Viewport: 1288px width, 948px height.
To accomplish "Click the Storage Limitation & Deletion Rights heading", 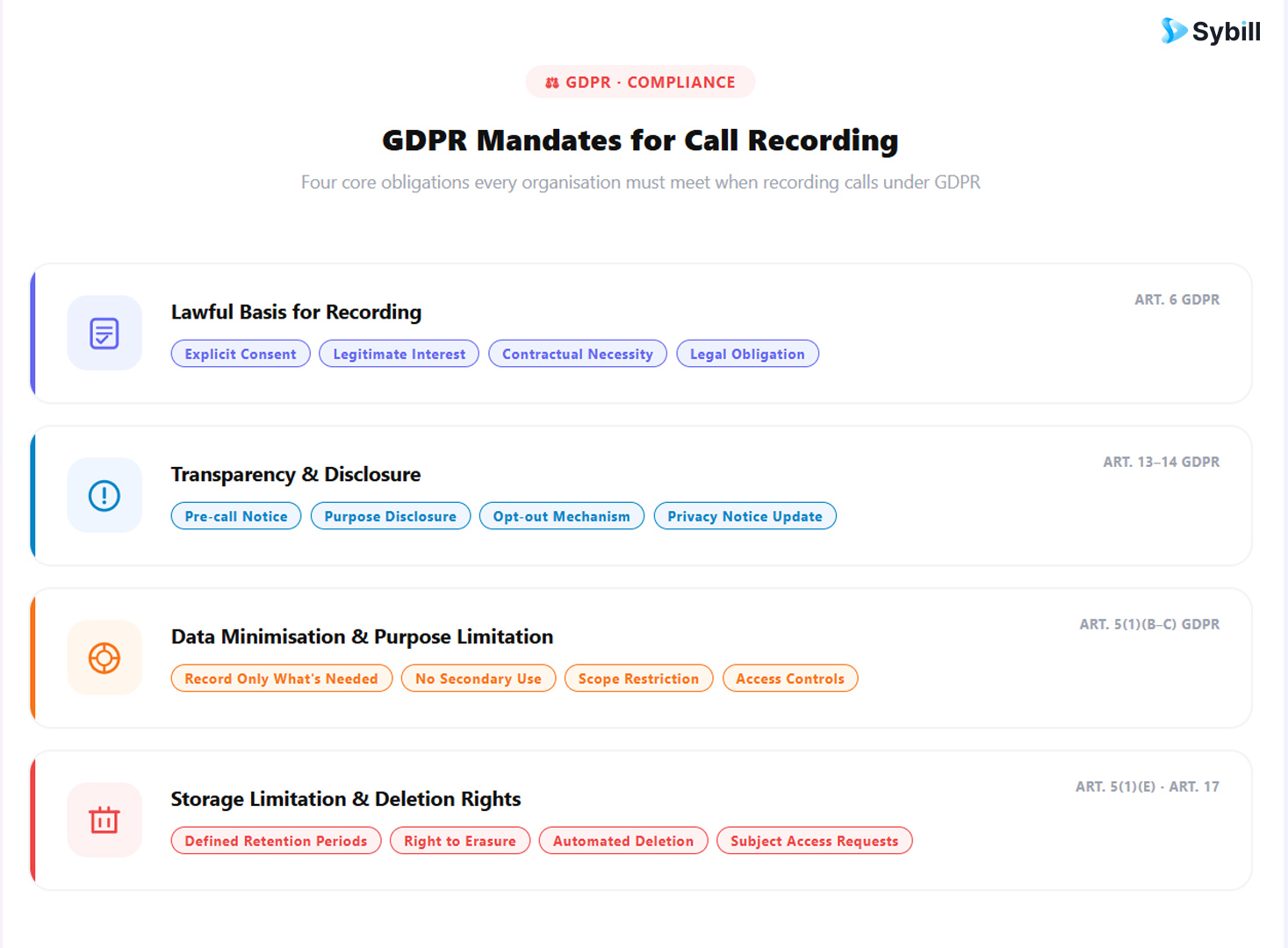I will [x=346, y=800].
